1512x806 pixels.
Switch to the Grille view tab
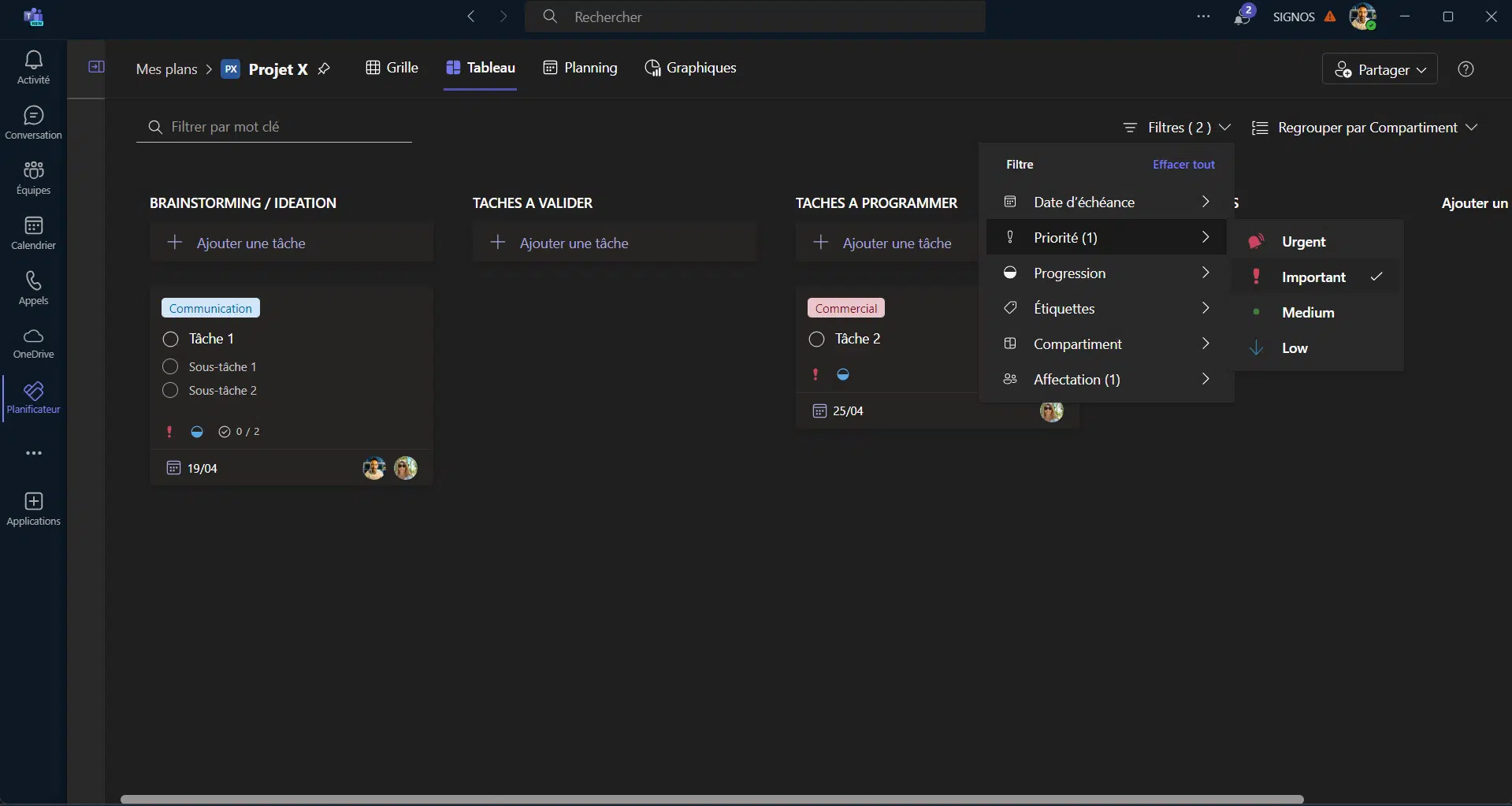pyautogui.click(x=392, y=68)
